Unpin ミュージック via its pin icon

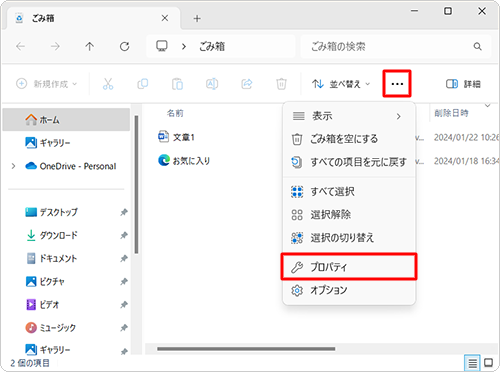click(x=124, y=328)
